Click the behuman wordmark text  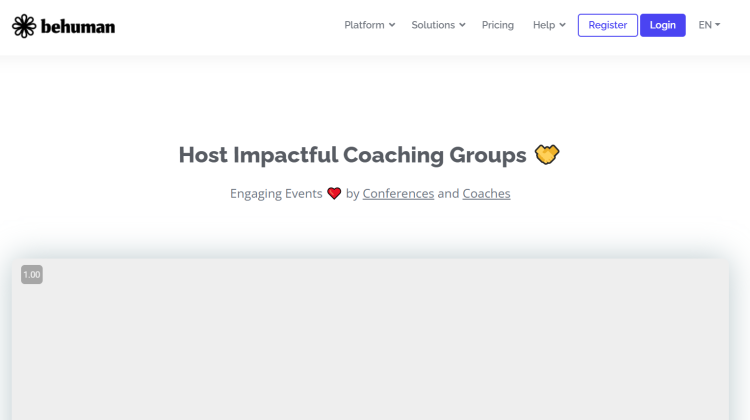78,26
